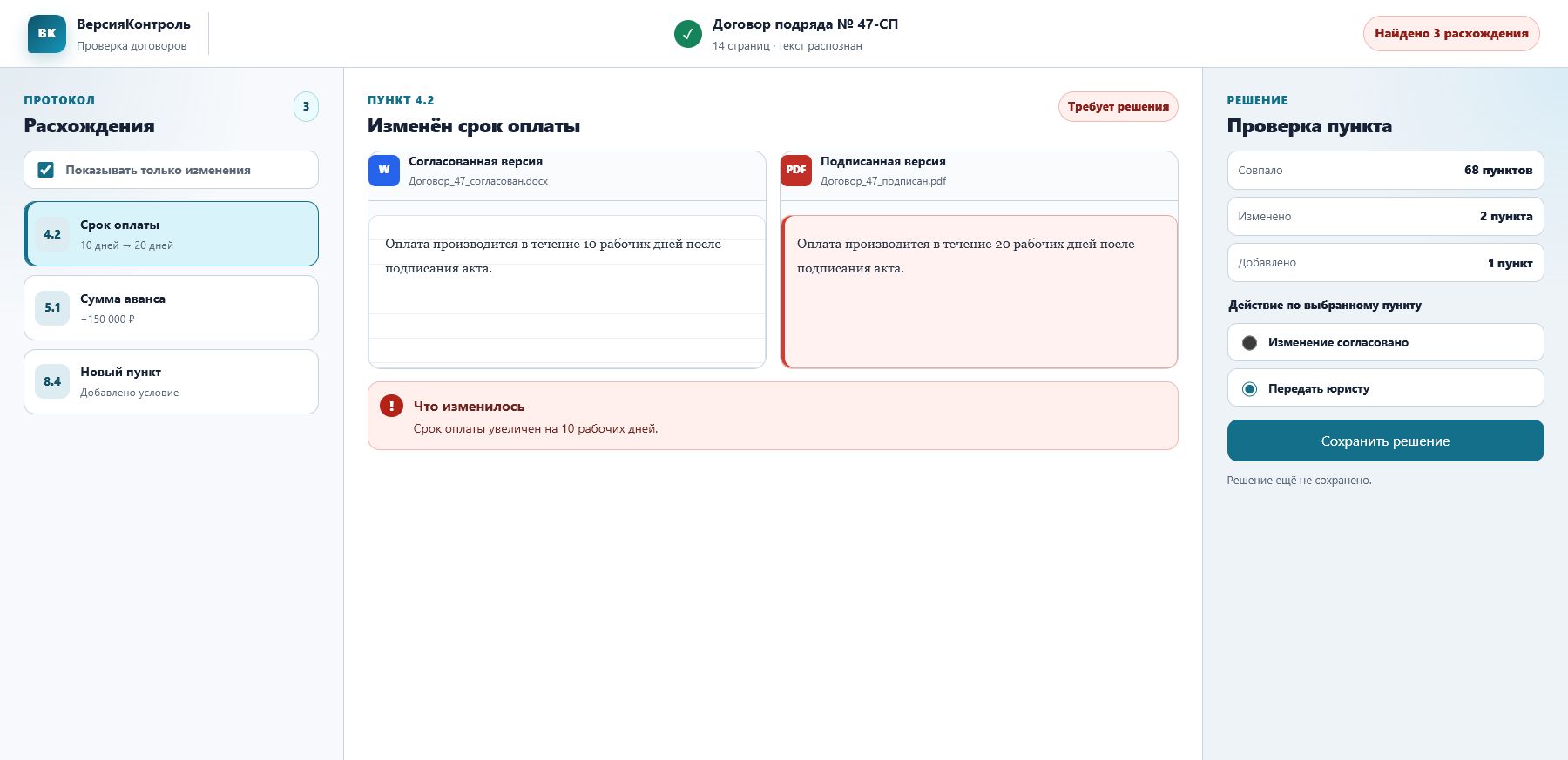Click the red exclamation warning icon
This screenshot has height=760, width=1568.
391,406
